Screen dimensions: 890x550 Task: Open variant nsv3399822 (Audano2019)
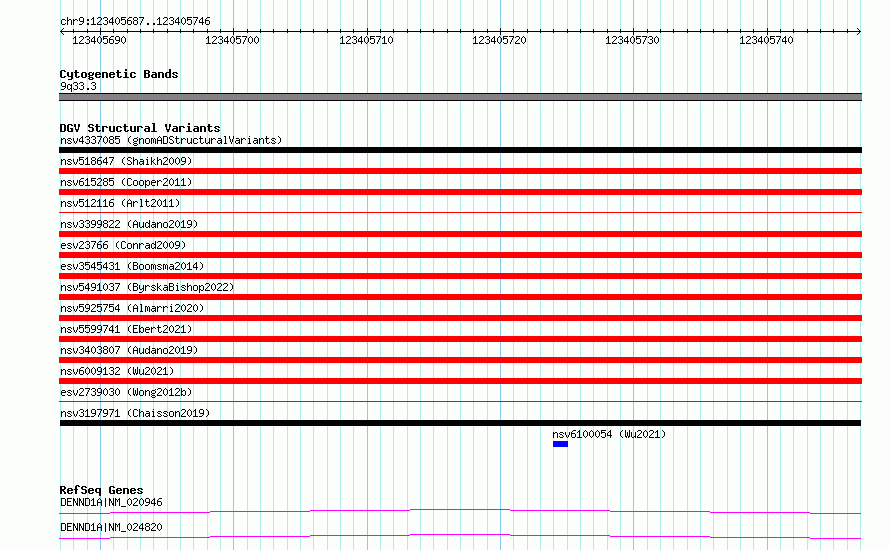[x=129, y=224]
